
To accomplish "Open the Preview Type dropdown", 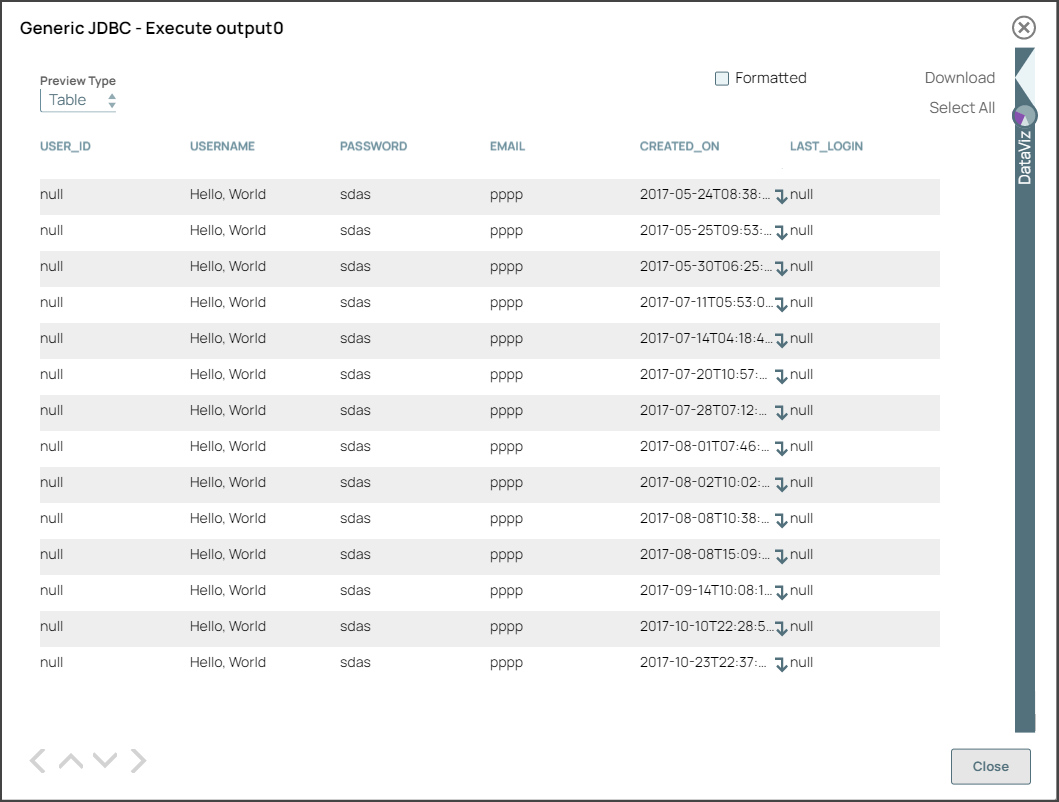I will pyautogui.click(x=79, y=100).
